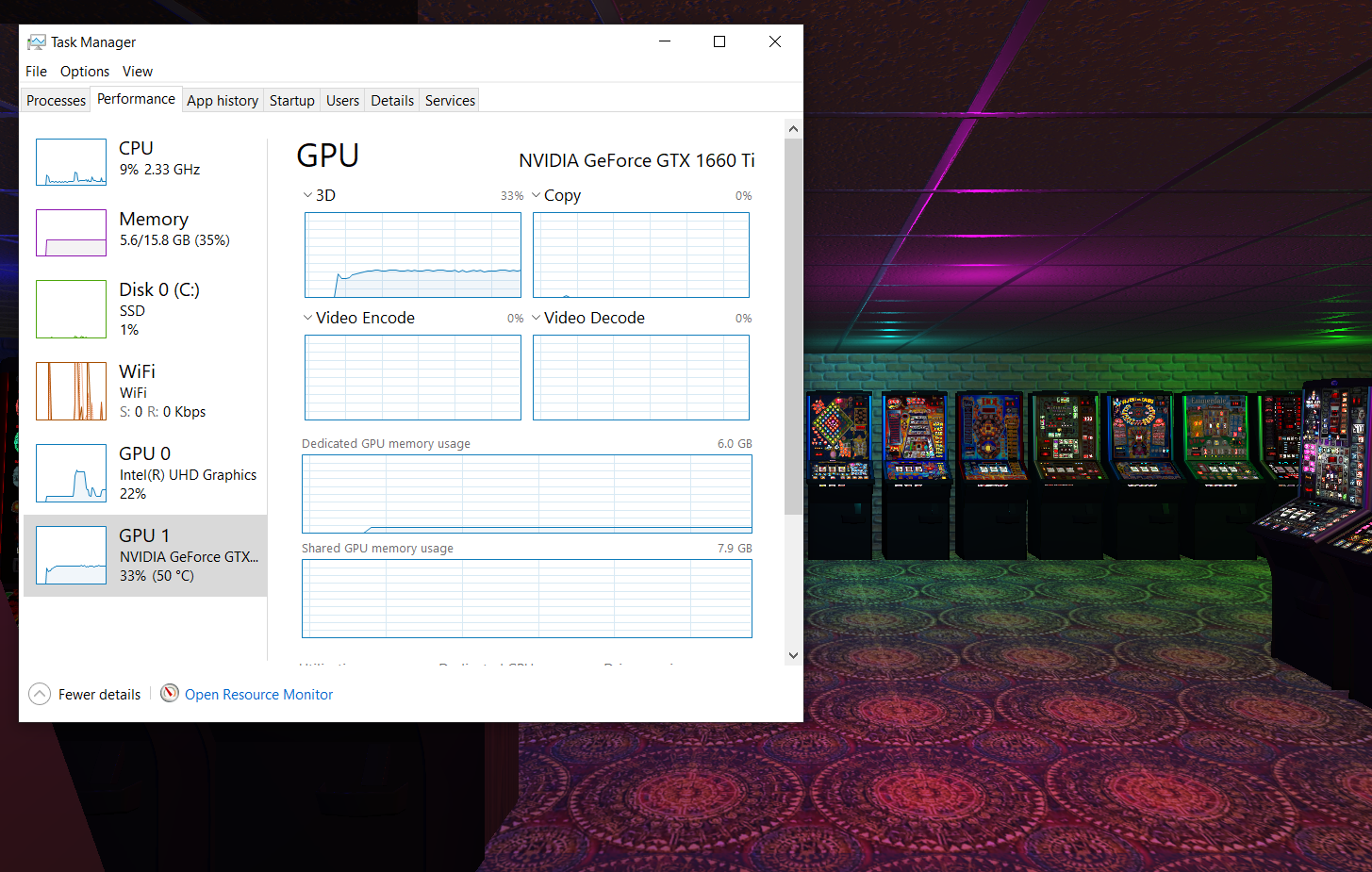This screenshot has height=872, width=1372.
Task: Open the Services tab
Action: [449, 100]
